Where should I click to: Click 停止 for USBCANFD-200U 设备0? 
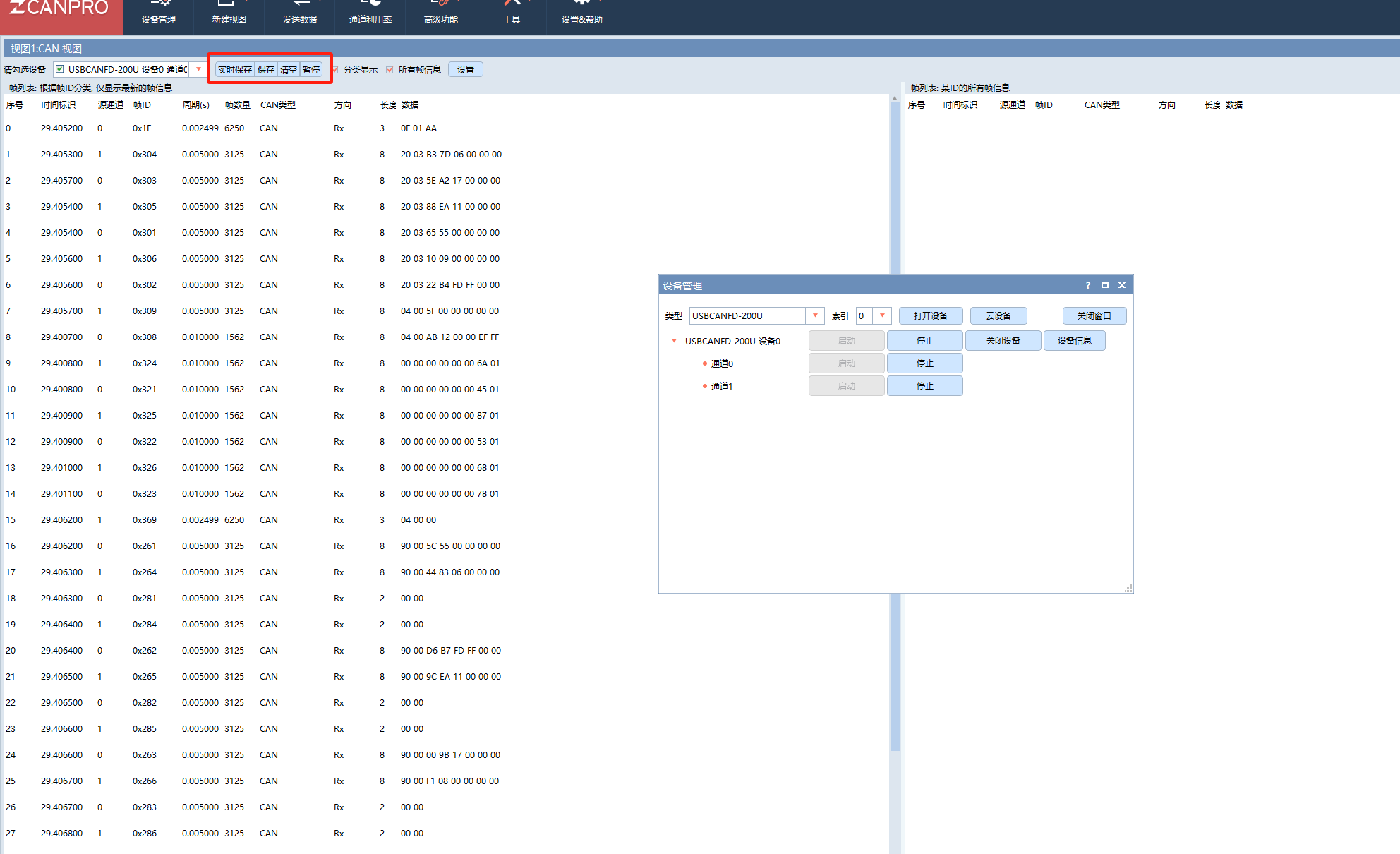pyautogui.click(x=925, y=341)
